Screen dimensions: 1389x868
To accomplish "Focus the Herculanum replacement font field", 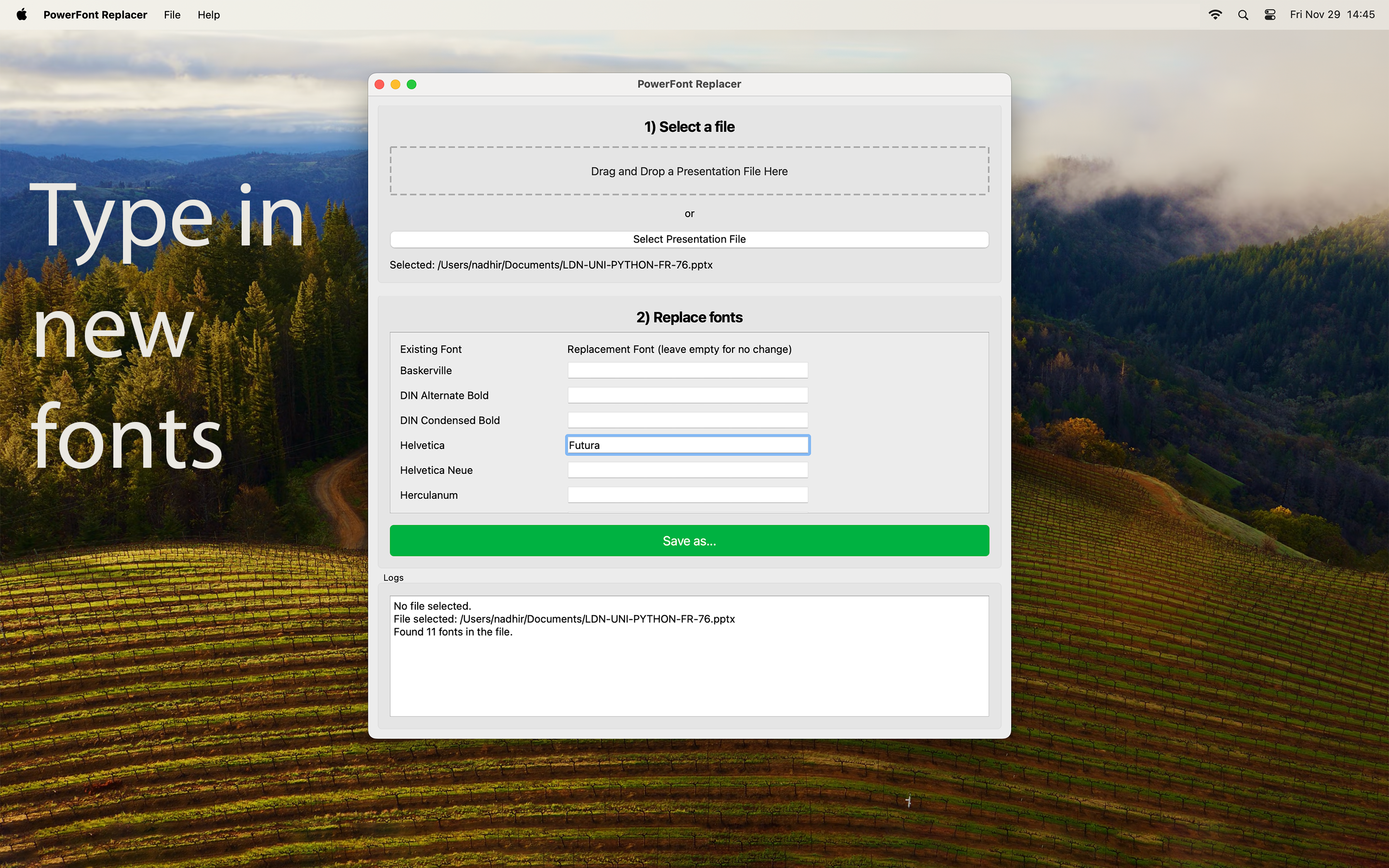I will click(688, 495).
